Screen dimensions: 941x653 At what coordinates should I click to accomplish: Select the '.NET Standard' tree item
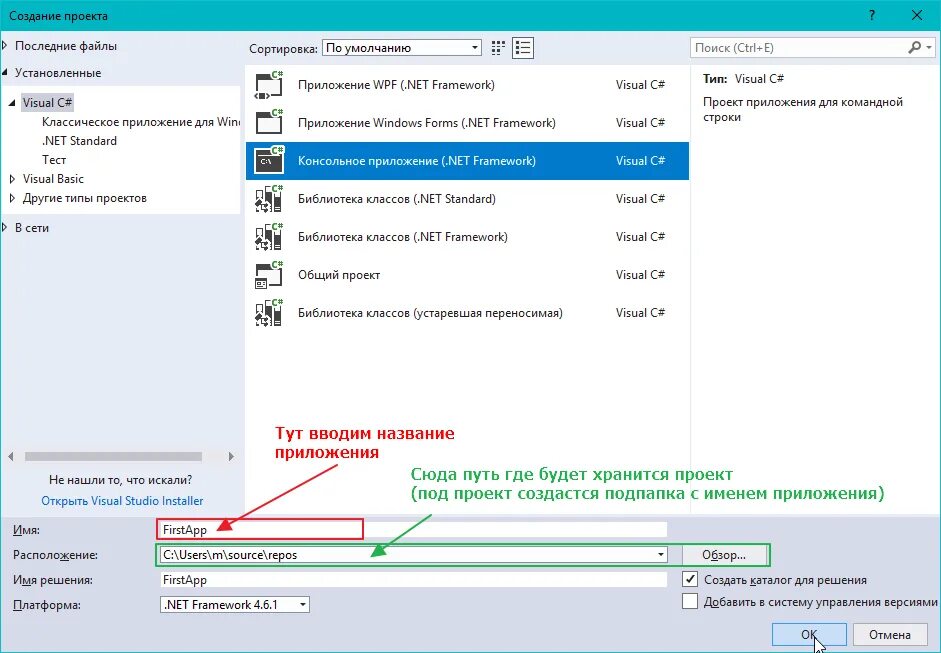[x=79, y=140]
